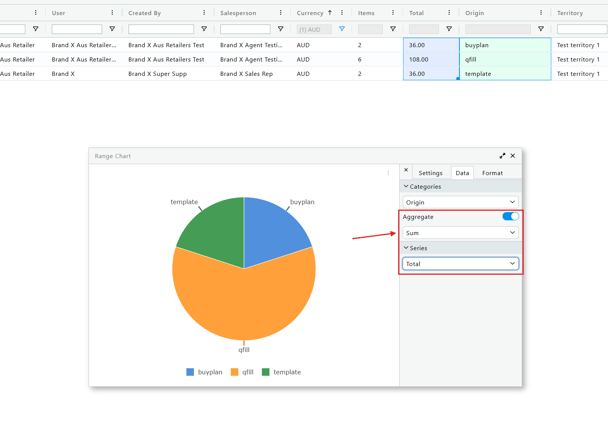Switch to the Format tab
This screenshot has height=443, width=608.
[492, 173]
